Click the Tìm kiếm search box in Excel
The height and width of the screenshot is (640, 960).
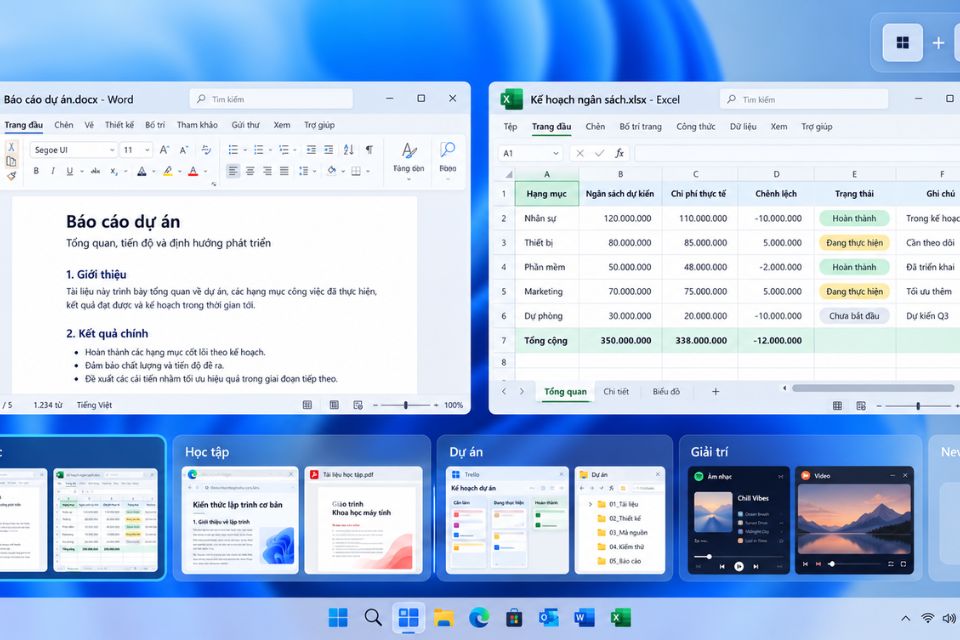click(804, 99)
